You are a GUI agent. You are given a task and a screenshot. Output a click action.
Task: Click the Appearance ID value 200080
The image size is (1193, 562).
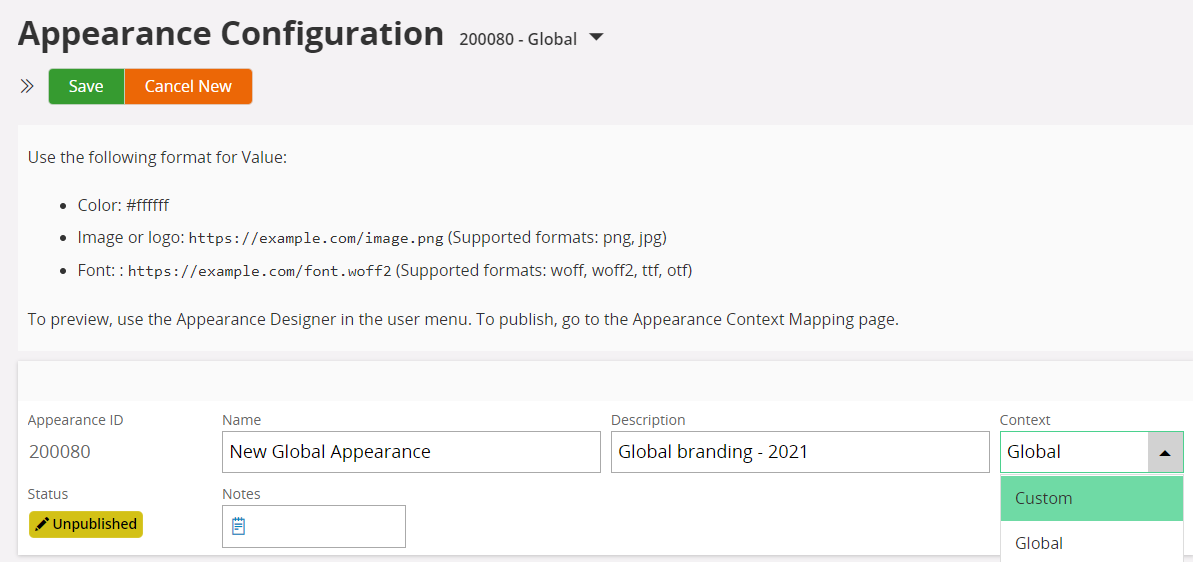[60, 452]
